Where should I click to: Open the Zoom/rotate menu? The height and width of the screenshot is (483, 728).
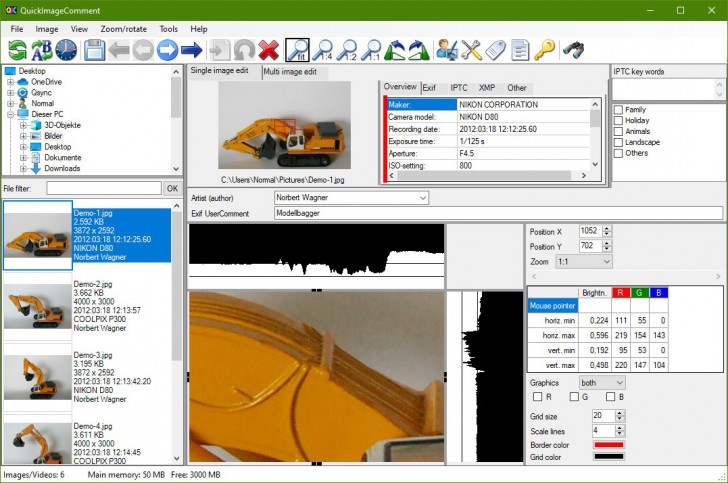tap(124, 29)
